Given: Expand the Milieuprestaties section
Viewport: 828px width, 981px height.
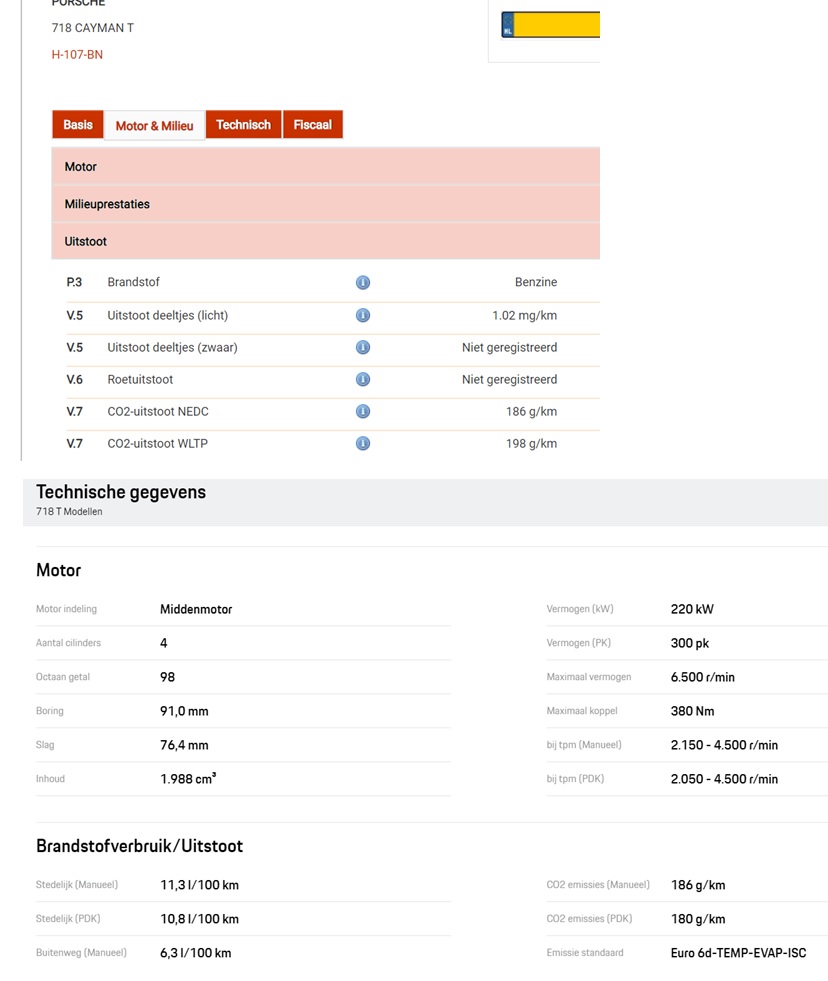Looking at the screenshot, I should point(325,204).
